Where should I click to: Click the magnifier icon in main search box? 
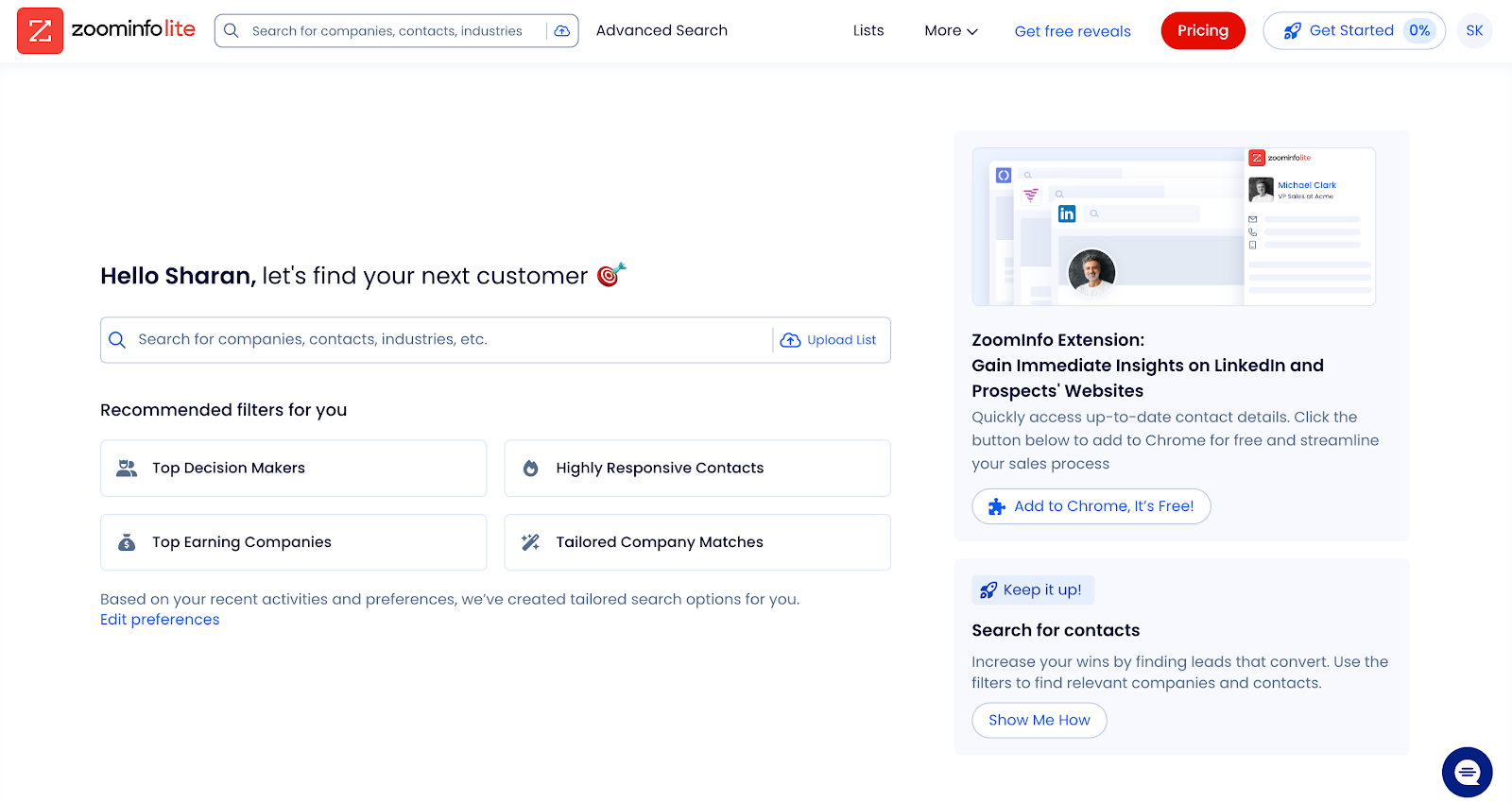click(x=117, y=340)
